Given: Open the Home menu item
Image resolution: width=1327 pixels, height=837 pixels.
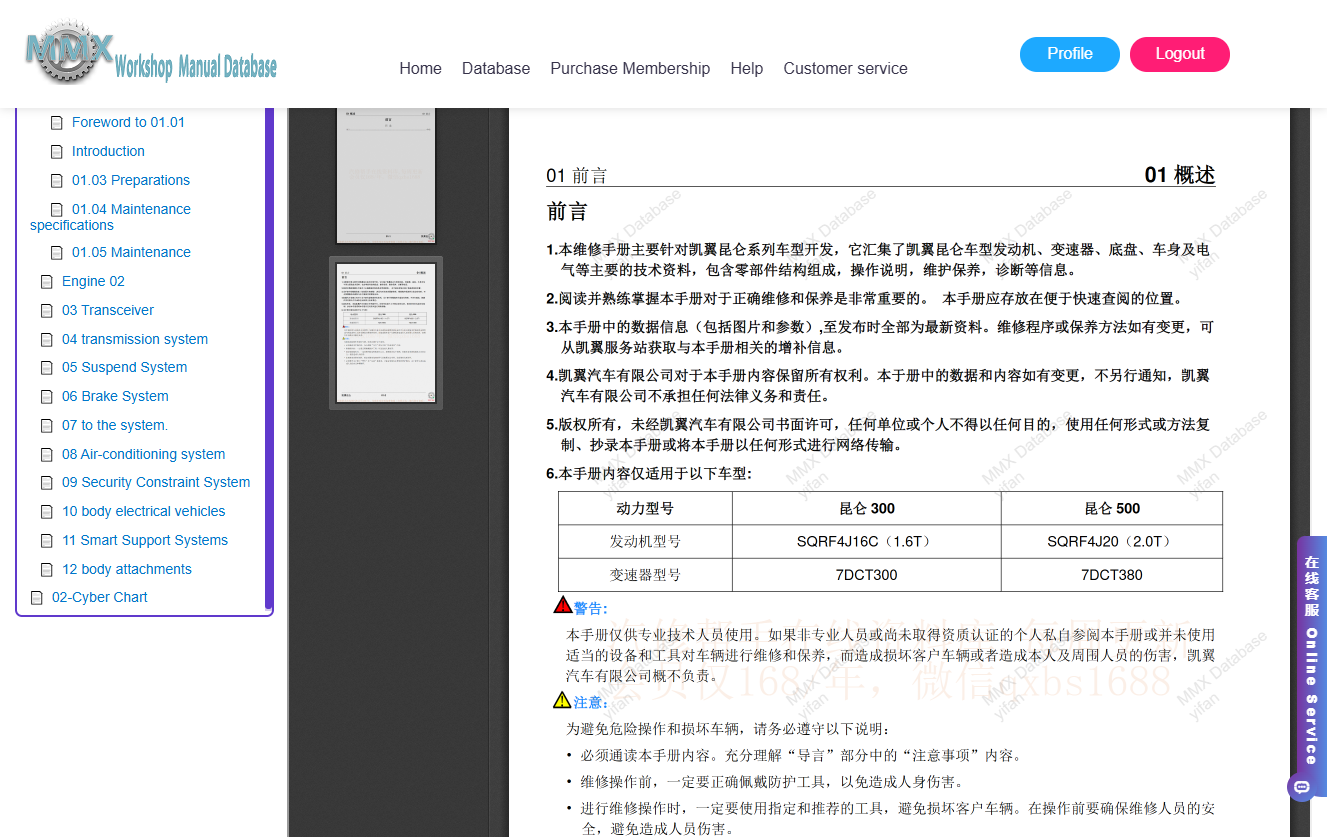Looking at the screenshot, I should [420, 68].
